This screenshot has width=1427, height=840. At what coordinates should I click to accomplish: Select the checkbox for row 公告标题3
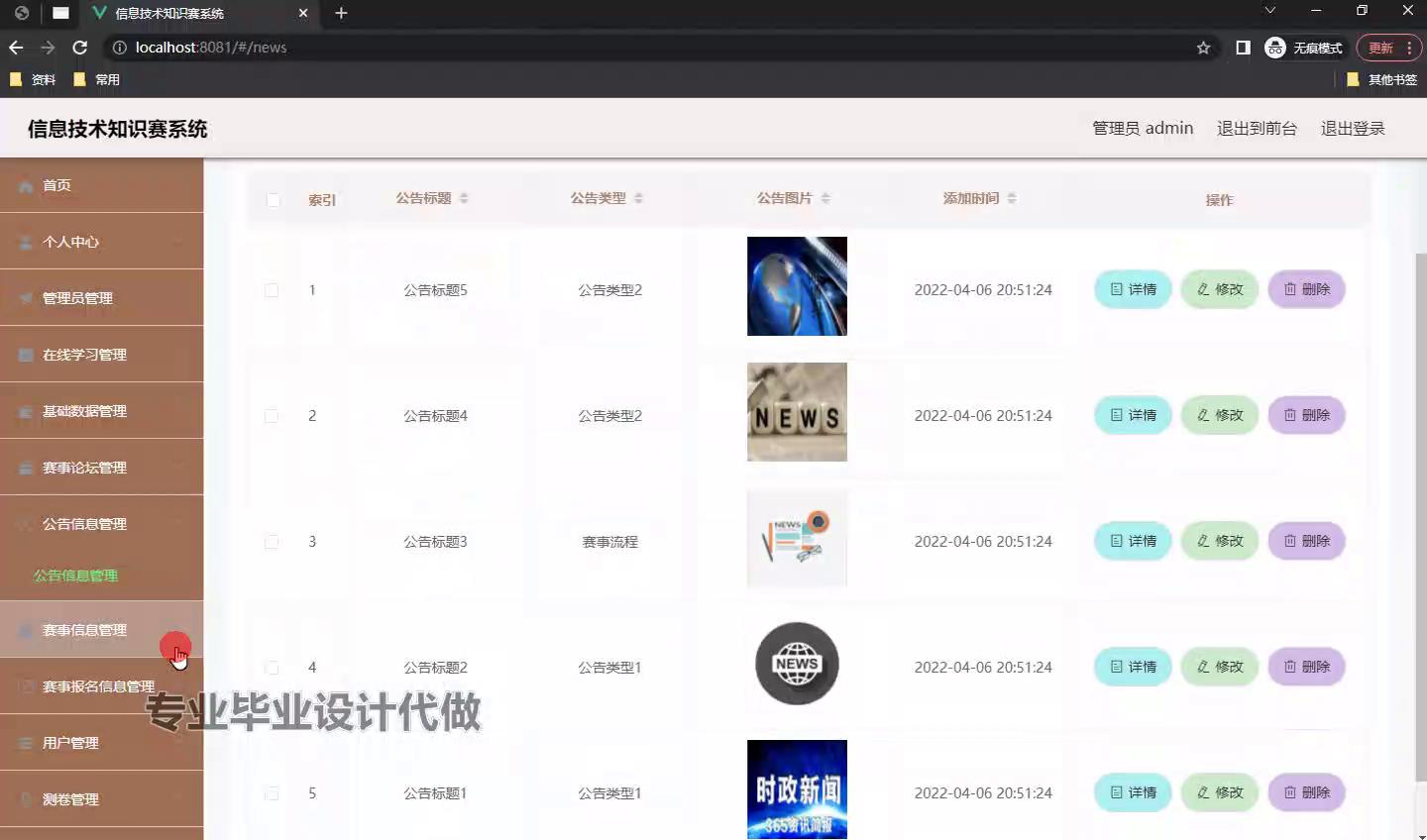click(x=272, y=542)
